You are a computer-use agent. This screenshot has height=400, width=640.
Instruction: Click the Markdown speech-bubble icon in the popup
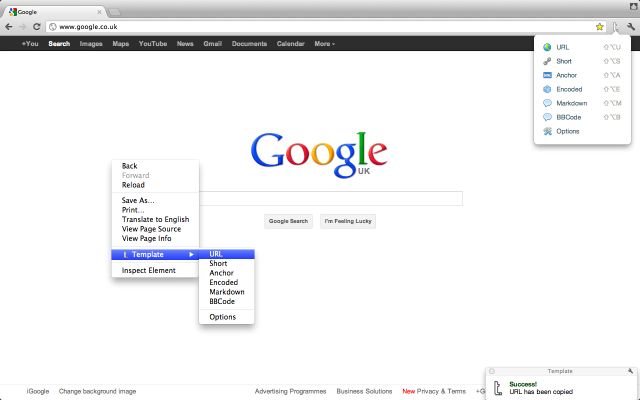pyautogui.click(x=547, y=103)
